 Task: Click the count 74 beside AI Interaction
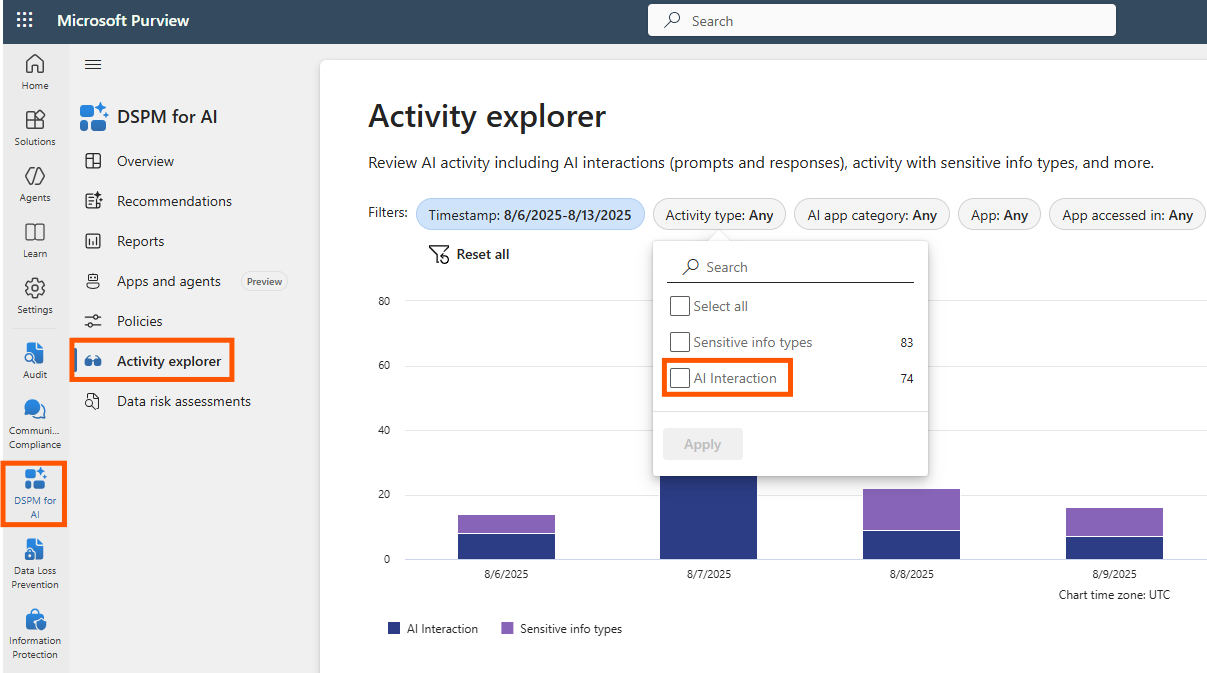[x=907, y=378]
